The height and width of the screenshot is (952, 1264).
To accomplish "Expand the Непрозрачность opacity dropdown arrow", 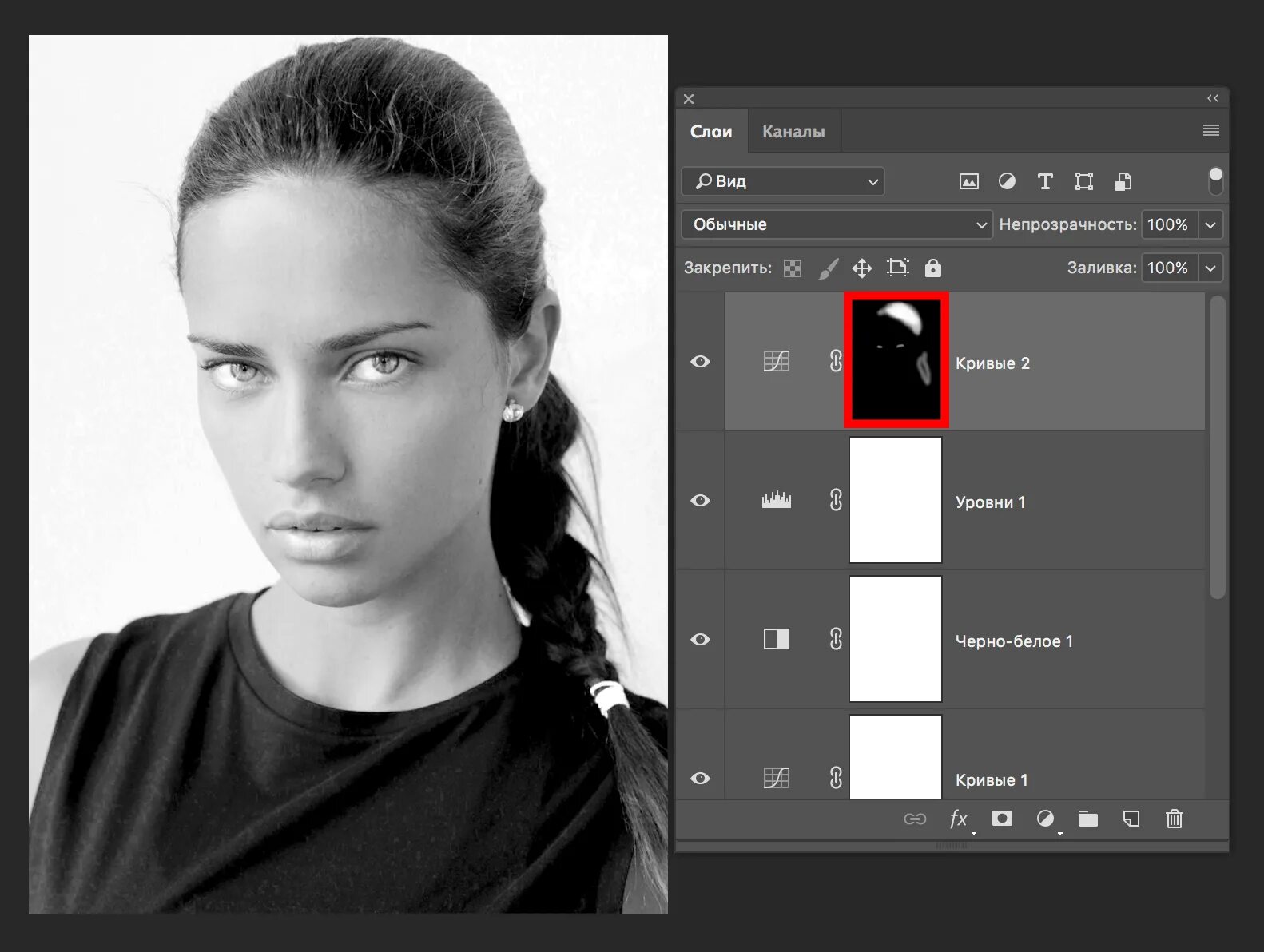I will pos(1210,225).
